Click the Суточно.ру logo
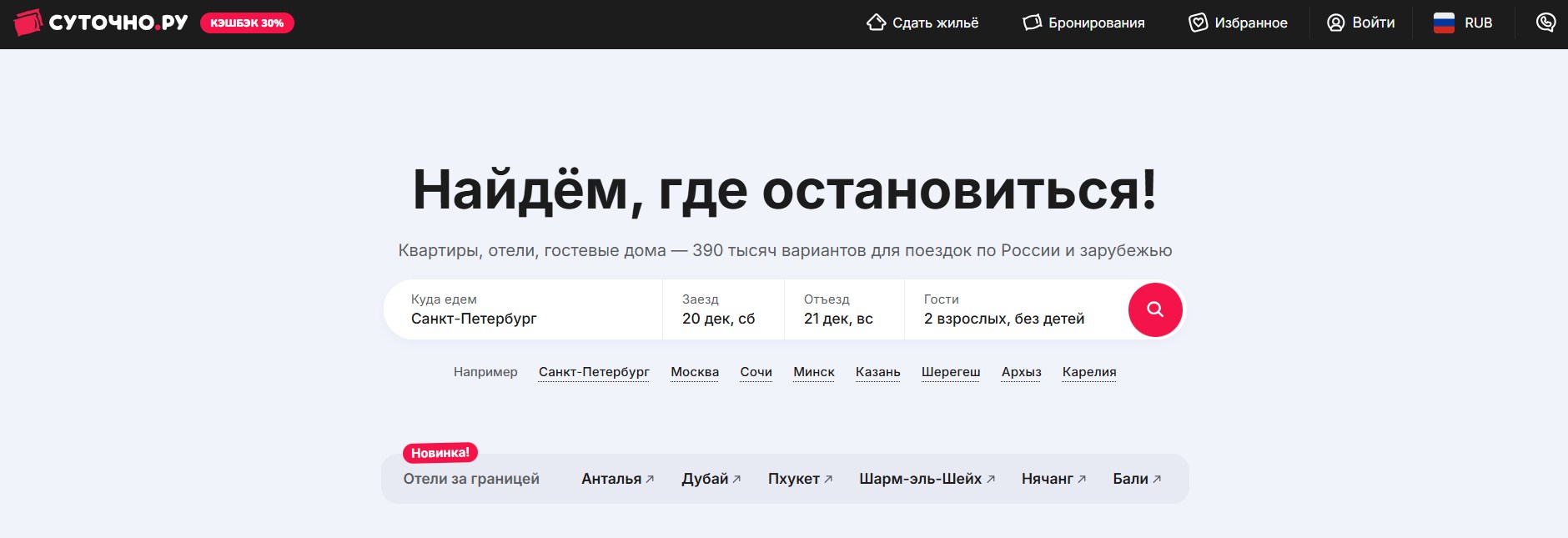The height and width of the screenshot is (538, 1568). tap(101, 23)
